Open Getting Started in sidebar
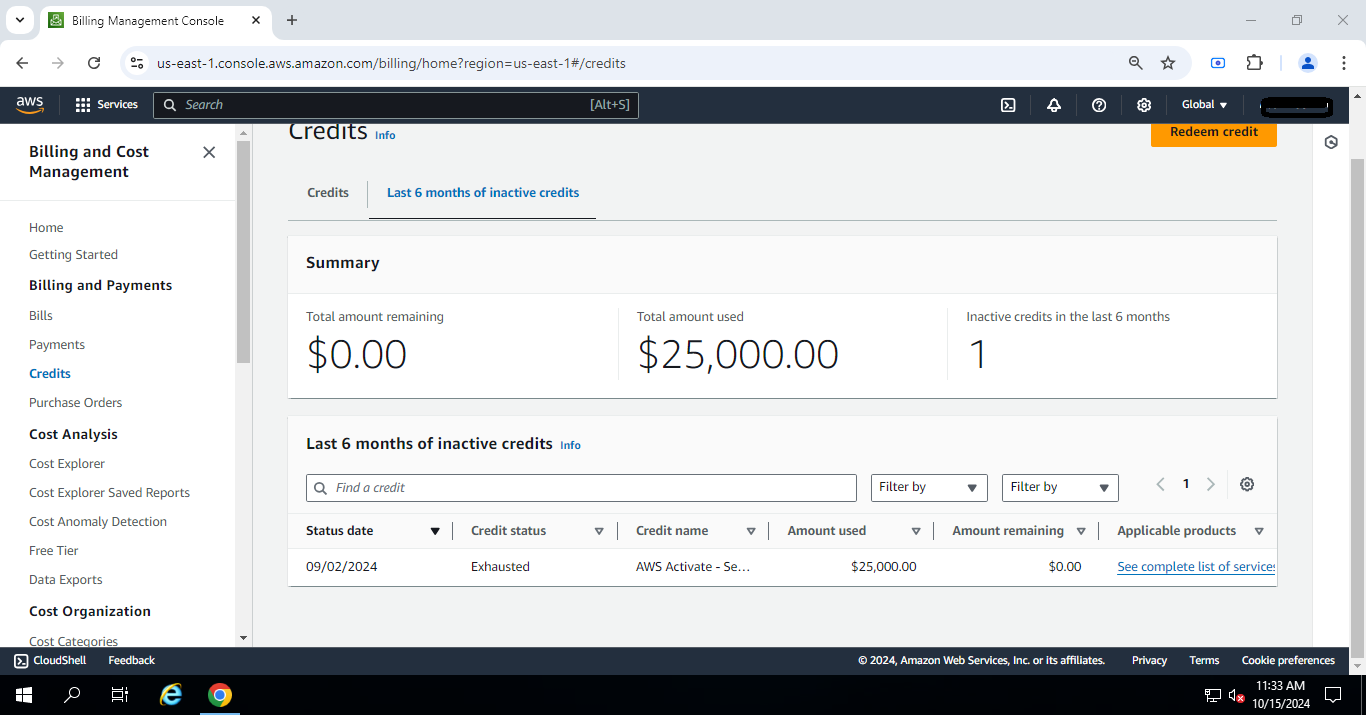 pyautogui.click(x=73, y=255)
